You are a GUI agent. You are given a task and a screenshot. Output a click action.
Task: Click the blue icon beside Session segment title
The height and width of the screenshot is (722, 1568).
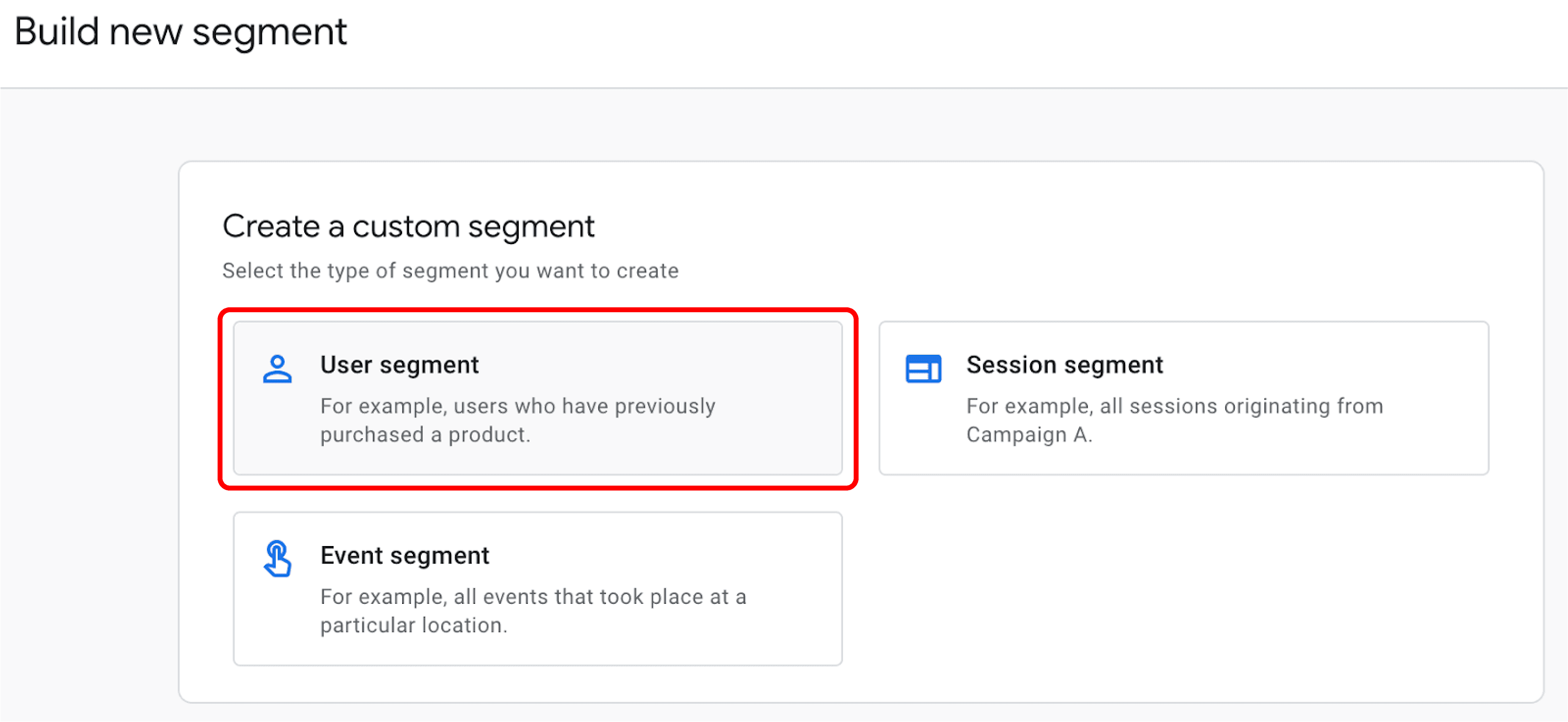[923, 369]
